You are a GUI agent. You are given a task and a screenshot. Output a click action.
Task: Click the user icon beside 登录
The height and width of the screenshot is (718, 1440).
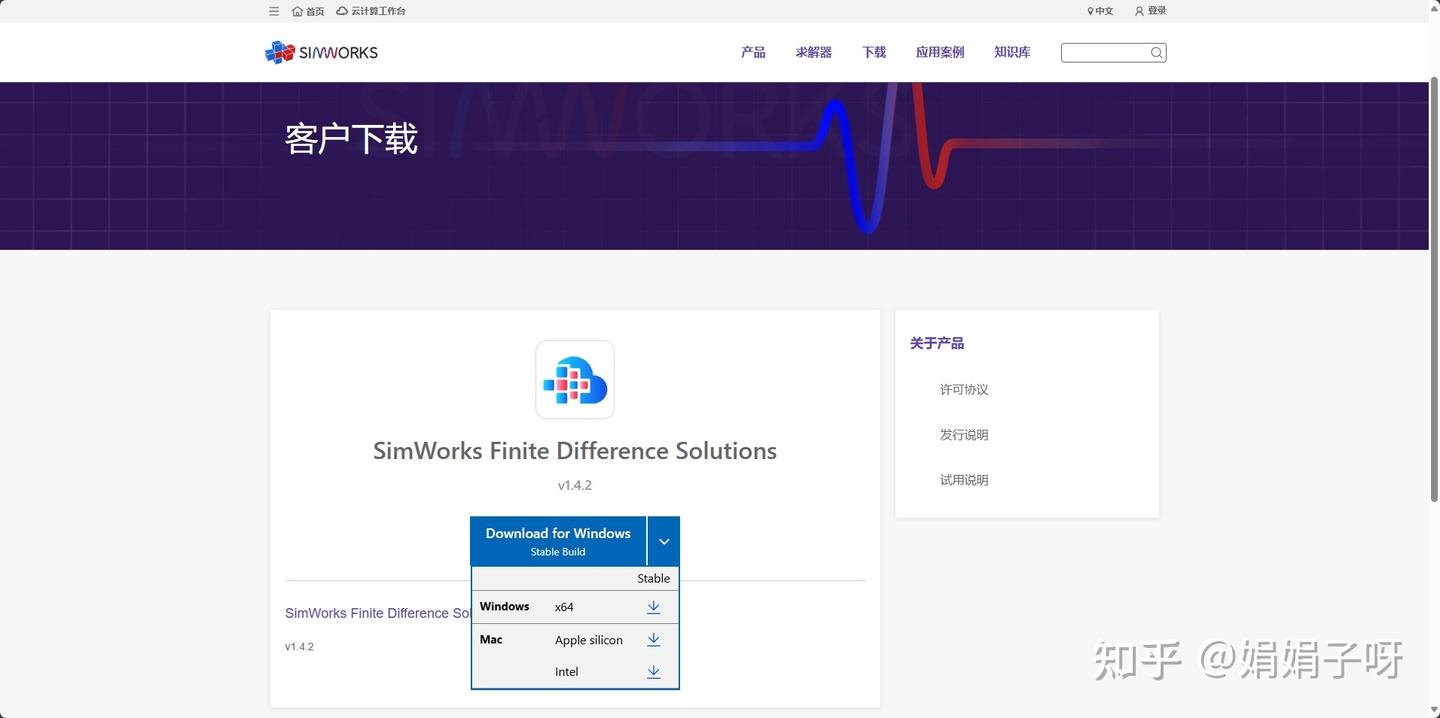pos(1138,11)
